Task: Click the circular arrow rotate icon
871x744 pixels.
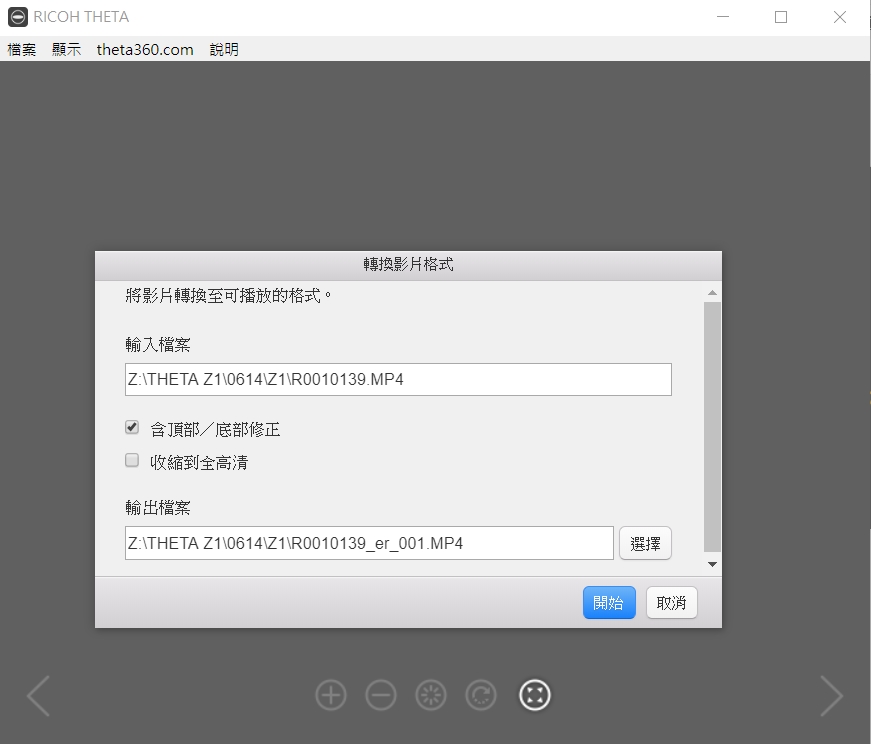Action: pyautogui.click(x=482, y=695)
